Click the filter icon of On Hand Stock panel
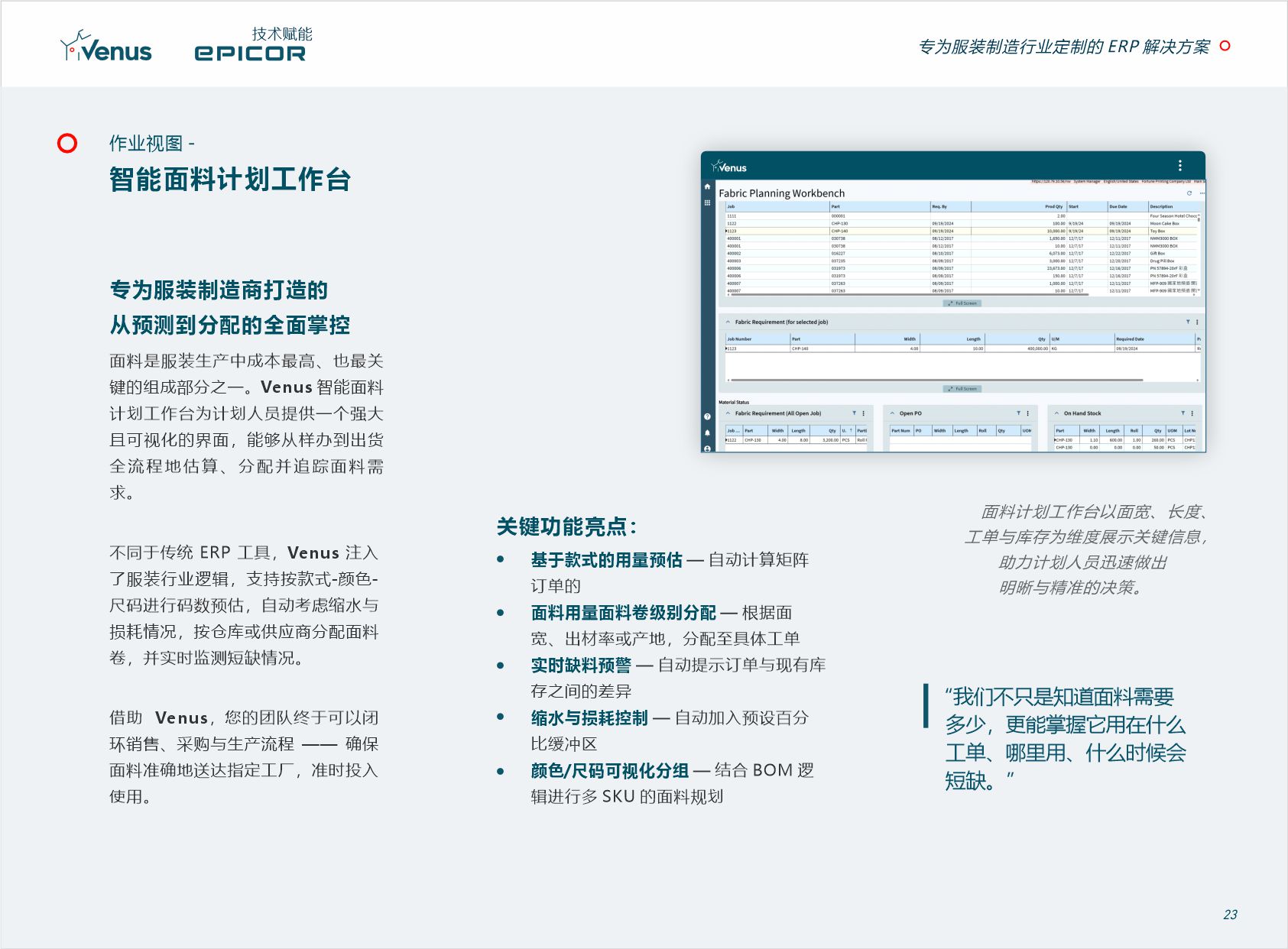The image size is (1288, 949). tap(1183, 413)
